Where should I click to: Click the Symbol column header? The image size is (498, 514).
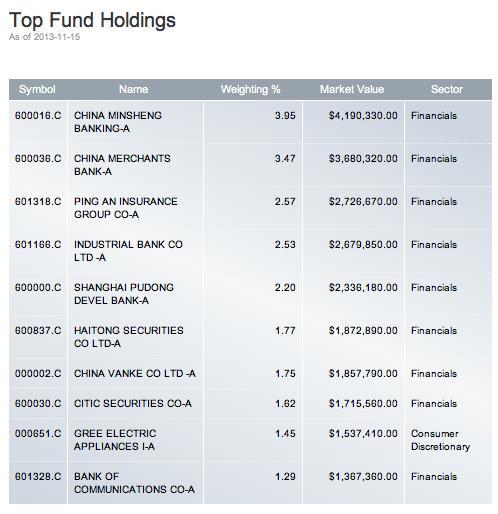point(37,89)
